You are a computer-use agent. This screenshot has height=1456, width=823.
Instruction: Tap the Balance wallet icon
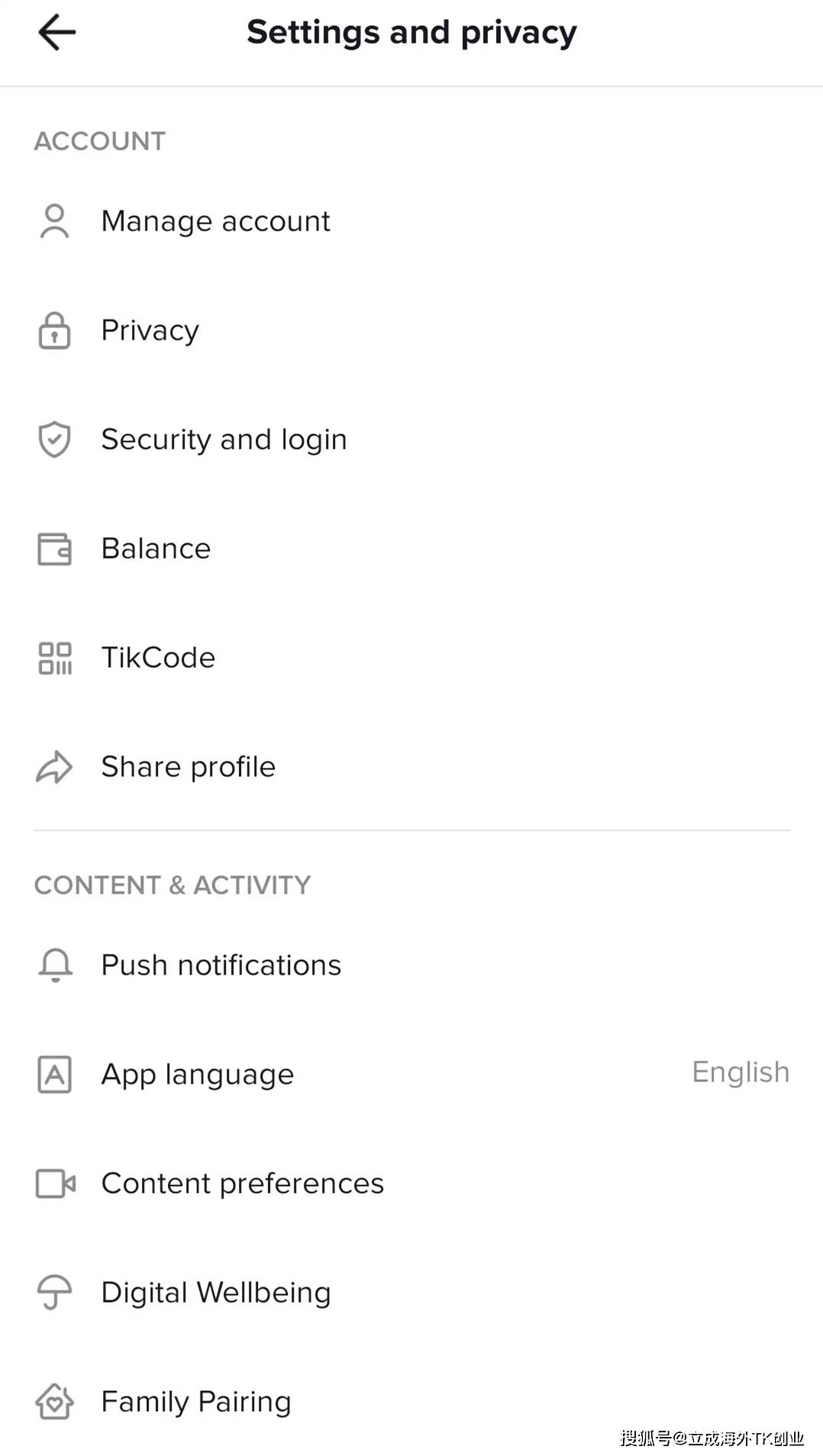click(x=54, y=549)
